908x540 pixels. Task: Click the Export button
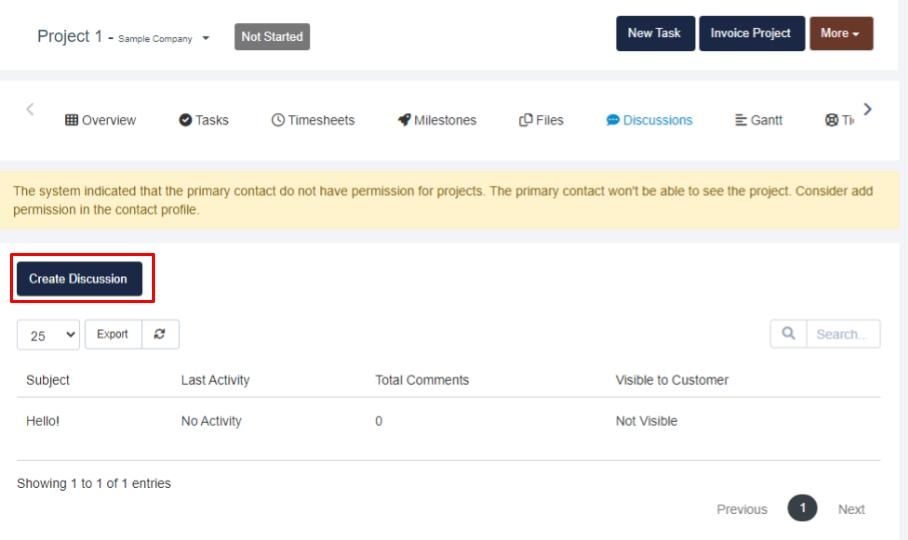pos(112,335)
